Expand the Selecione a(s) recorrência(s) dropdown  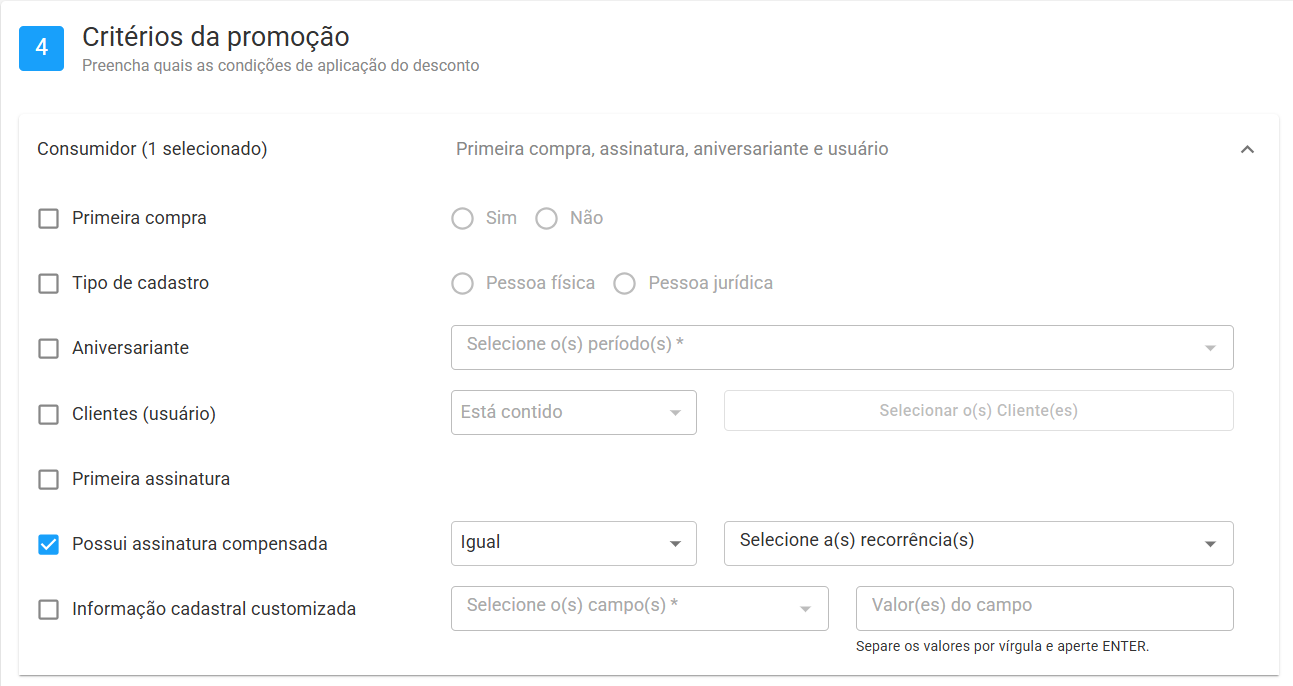(x=979, y=543)
